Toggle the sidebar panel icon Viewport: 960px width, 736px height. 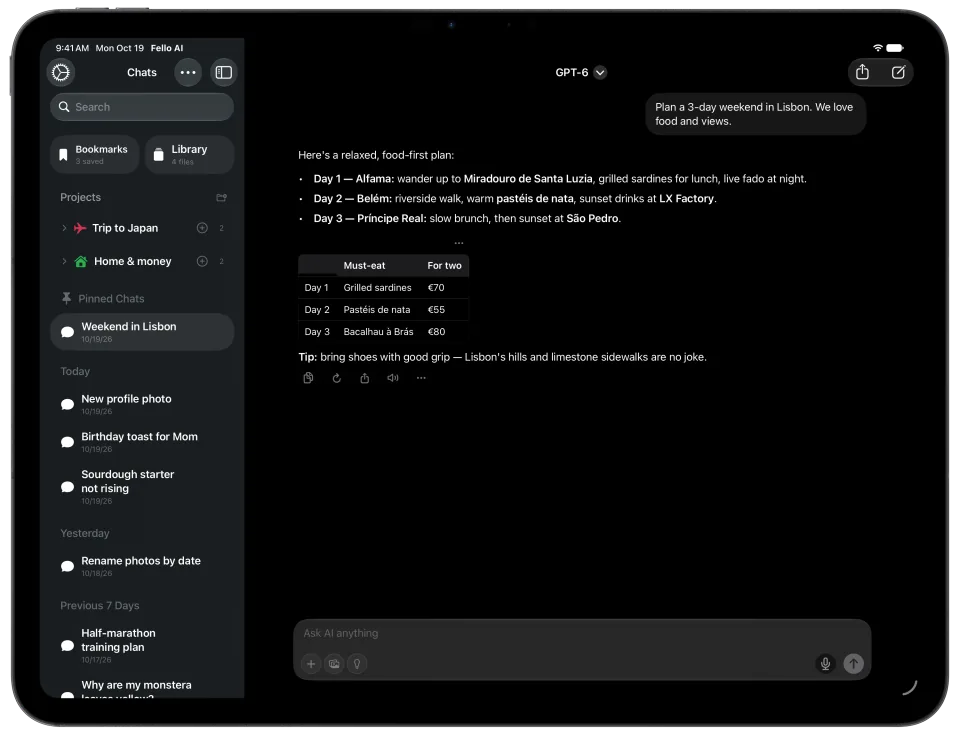tap(223, 72)
